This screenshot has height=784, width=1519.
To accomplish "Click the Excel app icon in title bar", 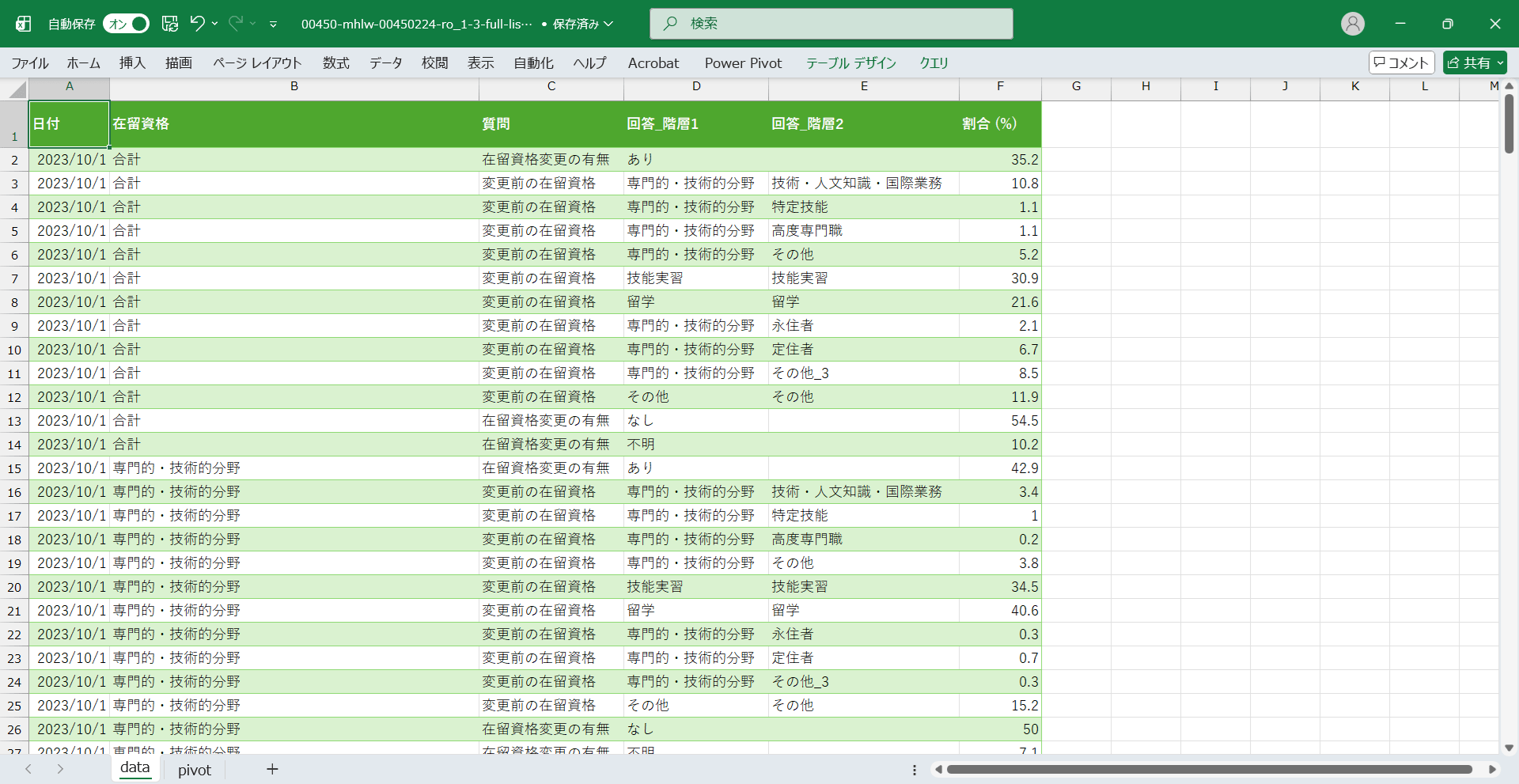I will [x=24, y=24].
